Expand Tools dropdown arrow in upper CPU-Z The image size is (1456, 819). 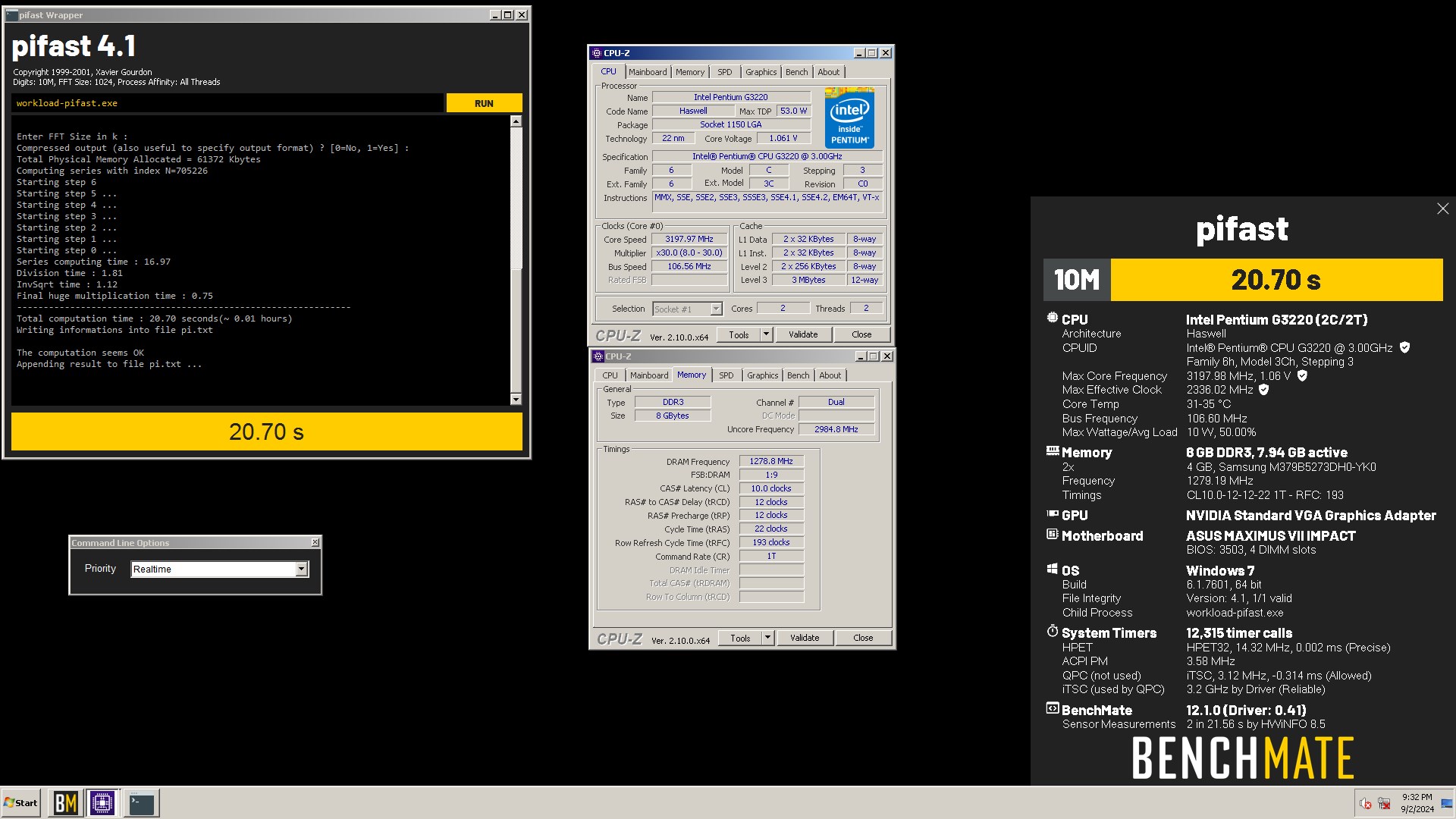click(x=766, y=334)
